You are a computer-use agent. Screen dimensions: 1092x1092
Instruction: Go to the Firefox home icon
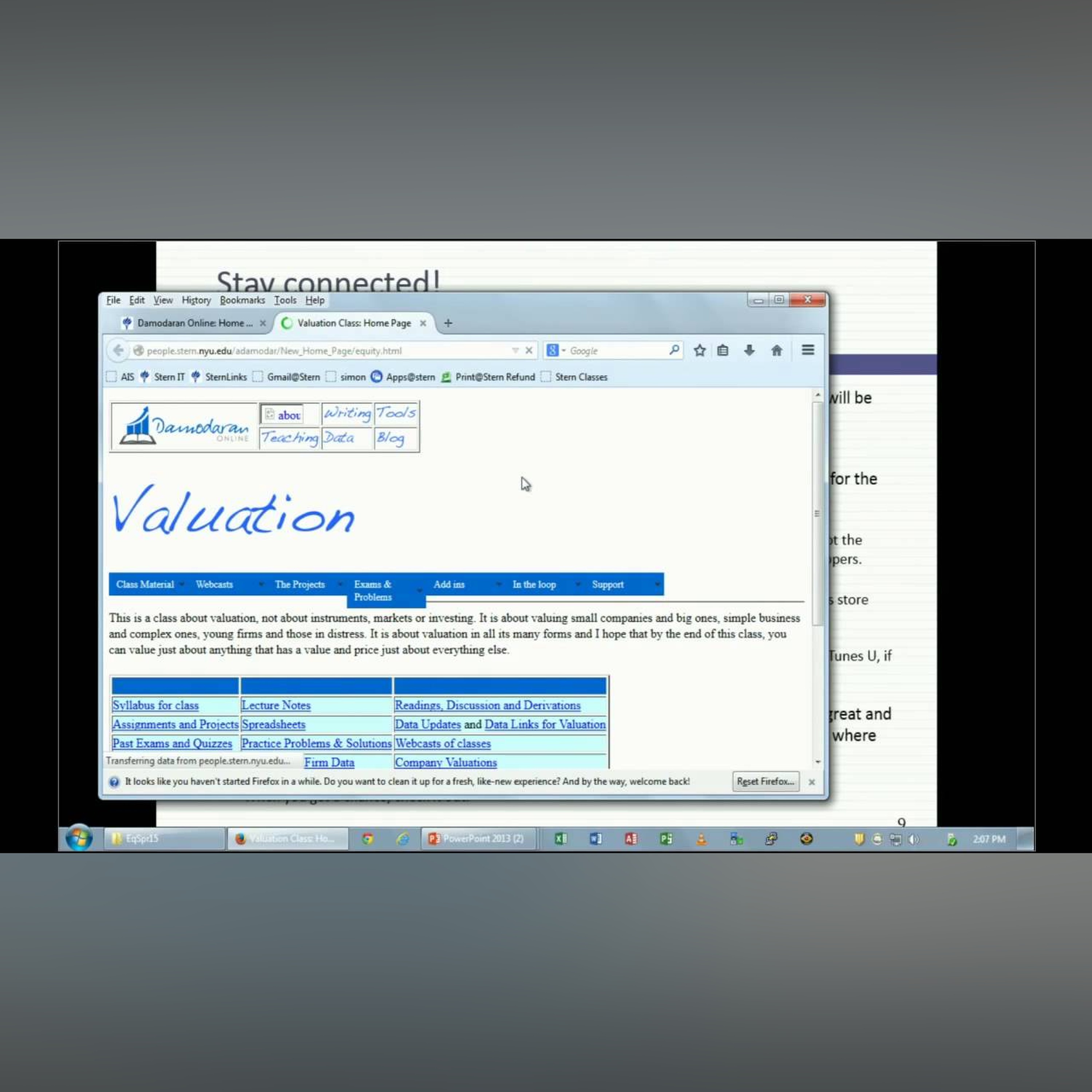tap(777, 351)
